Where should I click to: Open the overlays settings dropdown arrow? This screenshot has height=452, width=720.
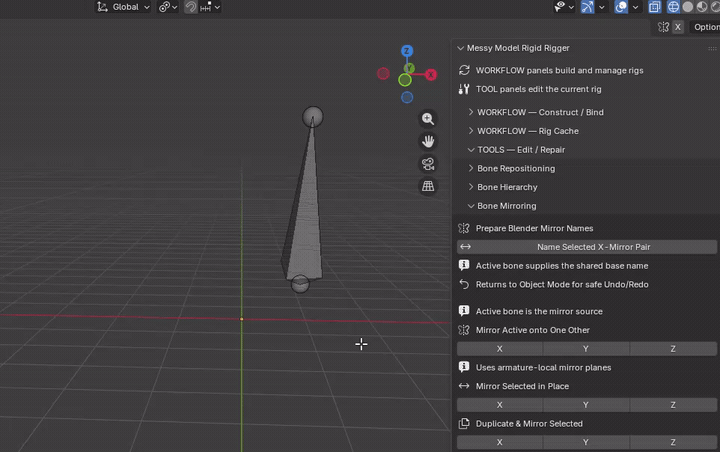click(x=635, y=7)
